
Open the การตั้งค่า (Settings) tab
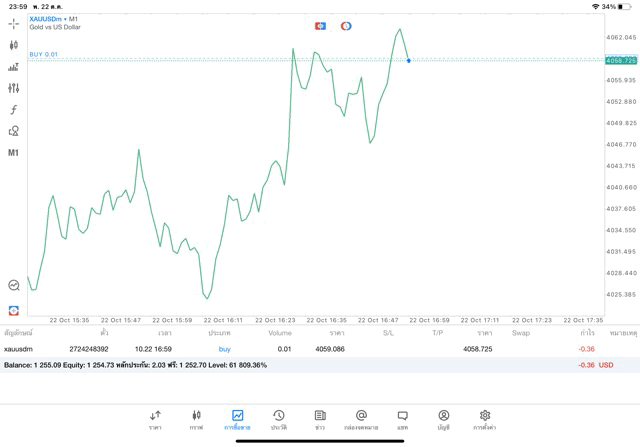485,420
